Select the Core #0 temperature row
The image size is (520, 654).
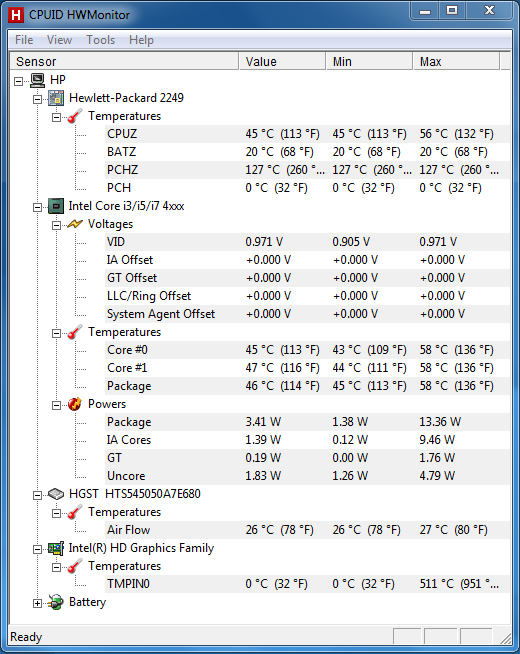[x=307, y=350]
